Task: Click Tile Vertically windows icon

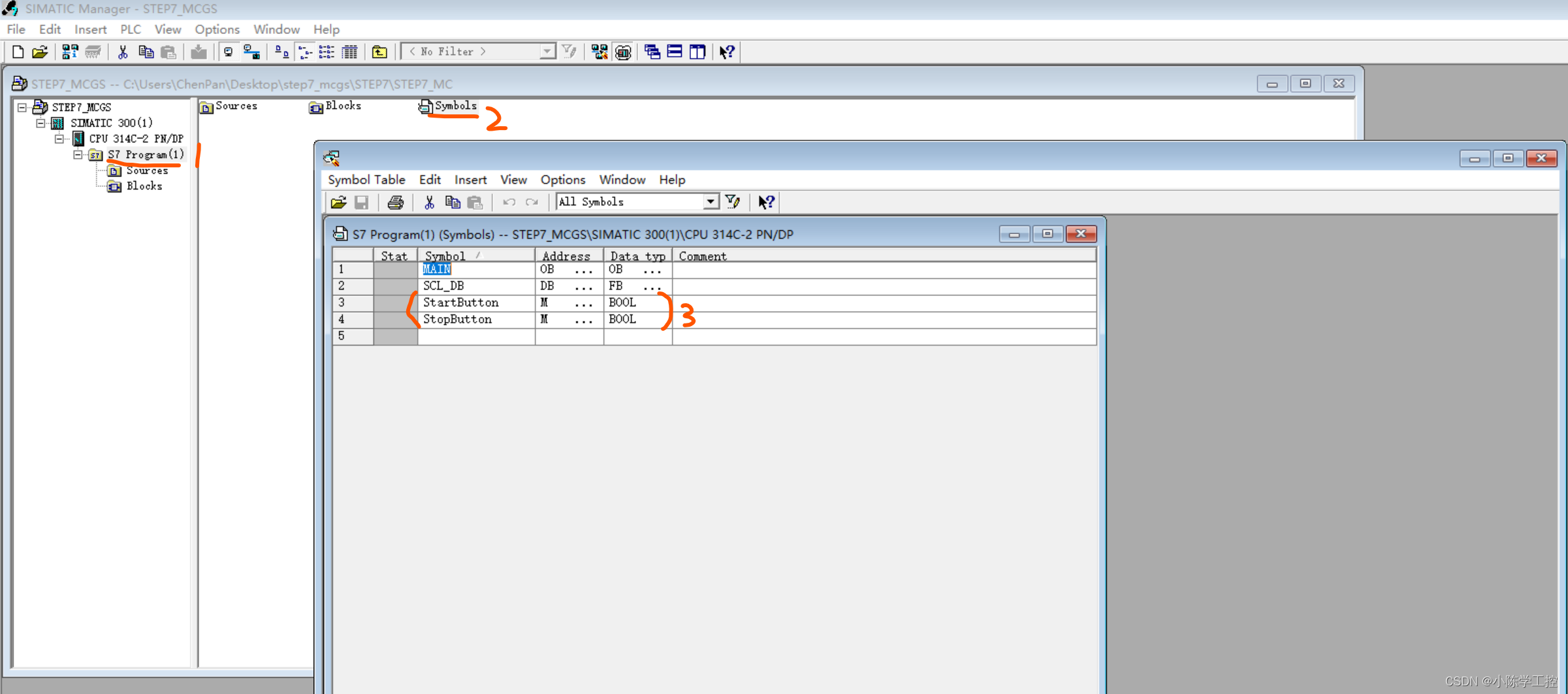Action: coord(697,52)
